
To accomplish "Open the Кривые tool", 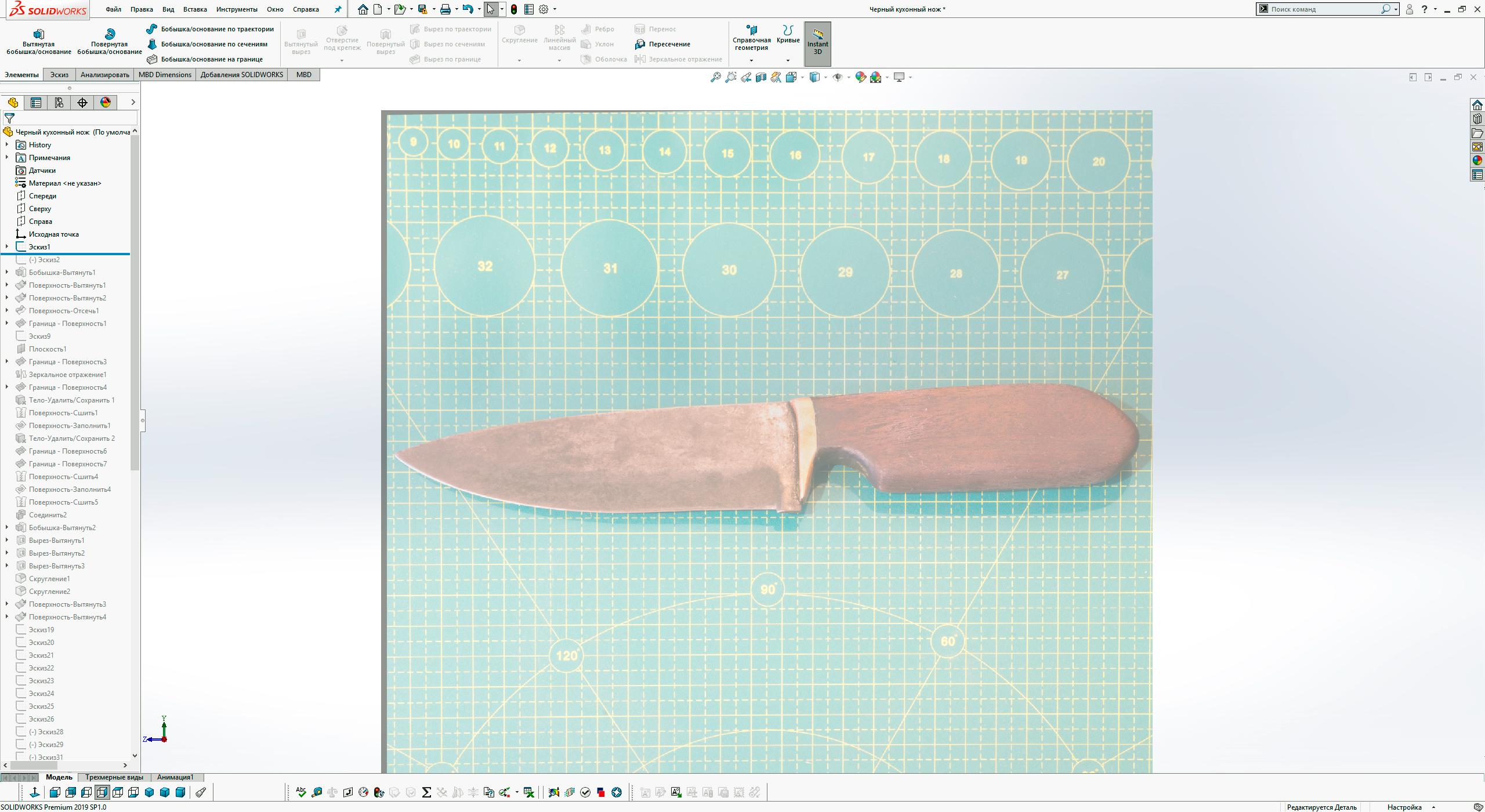I will 787,35.
